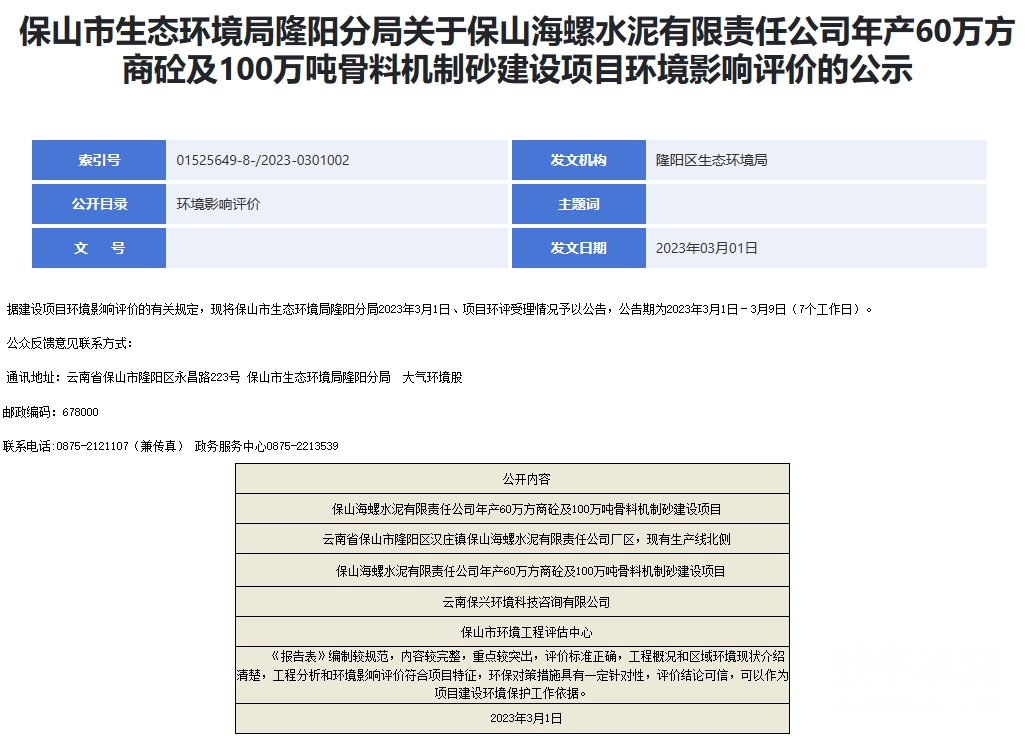
Task: Click the 保山市环境工程评估中心 row
Action: click(x=512, y=632)
